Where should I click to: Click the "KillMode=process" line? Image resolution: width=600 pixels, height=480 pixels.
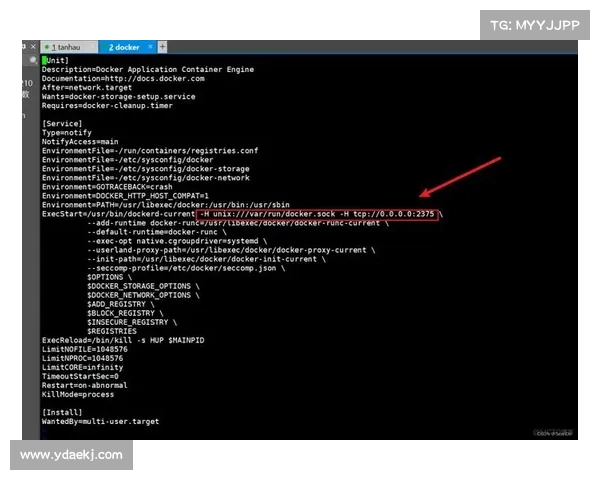[78, 394]
